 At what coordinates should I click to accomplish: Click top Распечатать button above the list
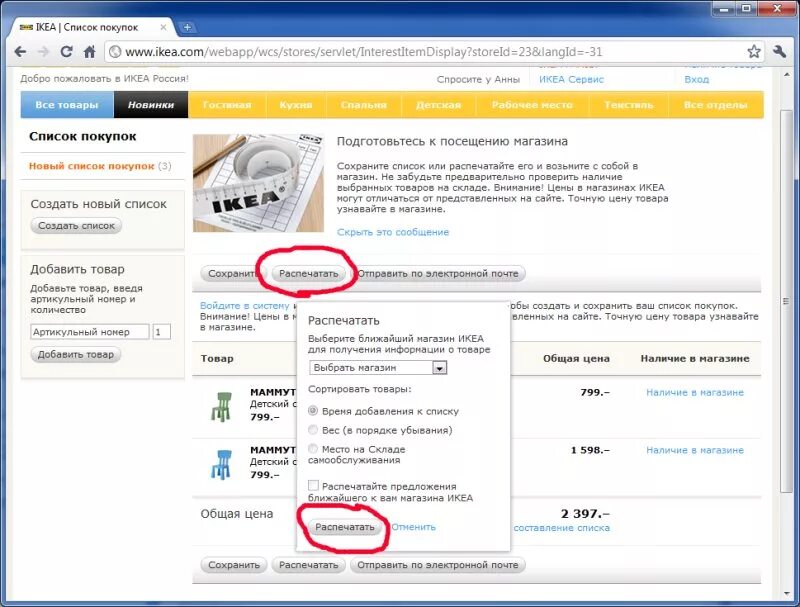point(309,273)
